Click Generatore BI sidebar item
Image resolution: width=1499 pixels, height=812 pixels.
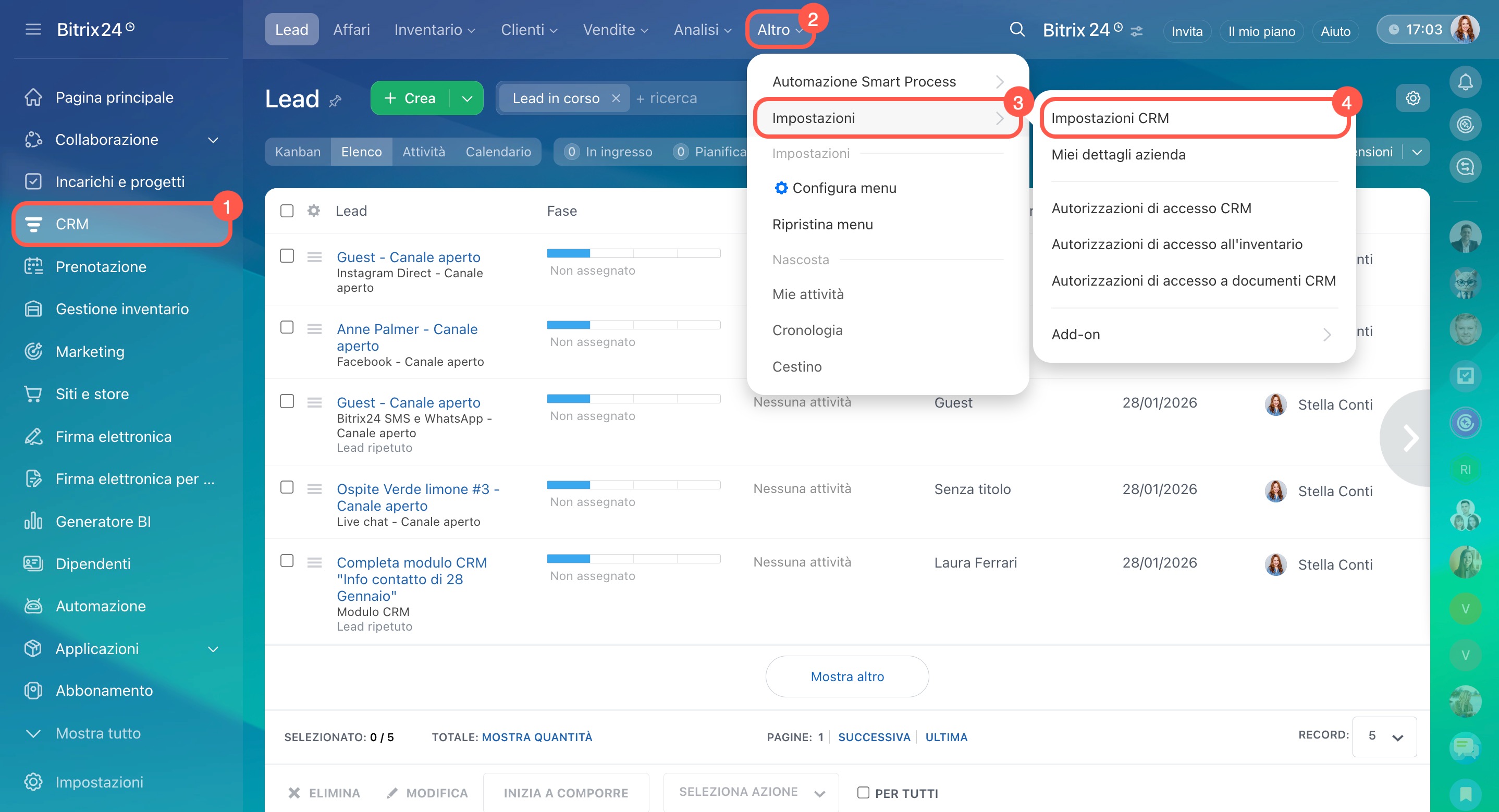pyautogui.click(x=103, y=521)
